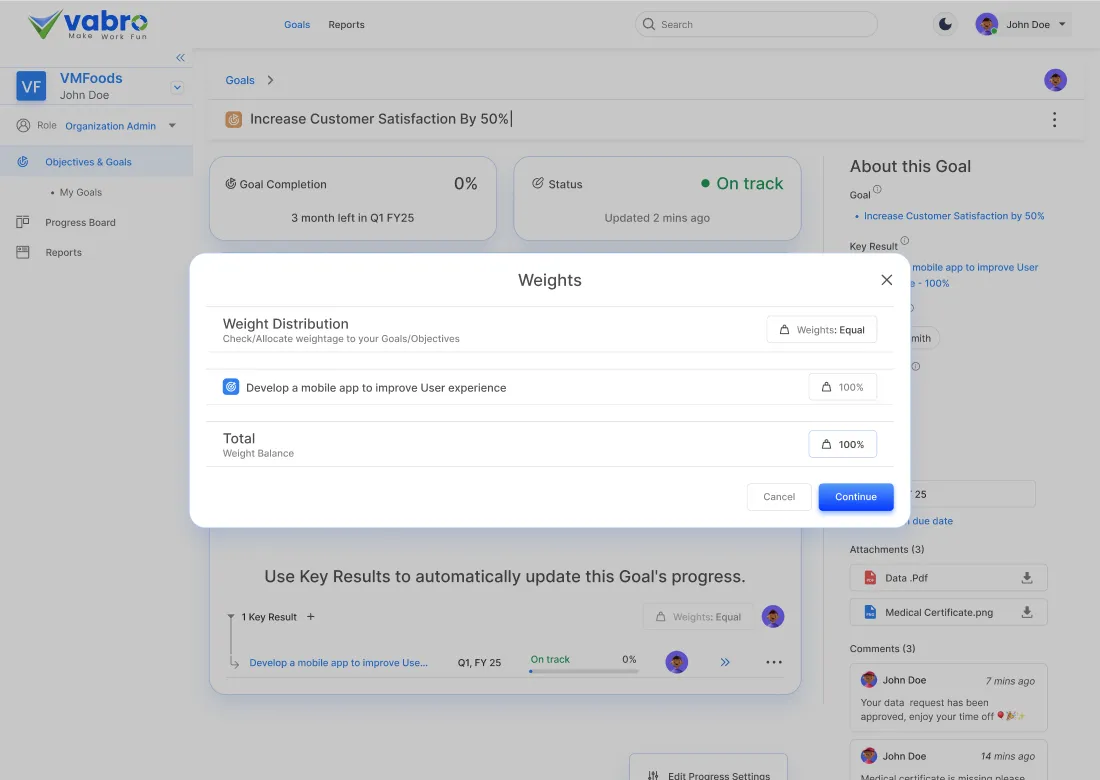This screenshot has height=780, width=1100.
Task: Switch to the Reports top tab
Action: point(346,25)
